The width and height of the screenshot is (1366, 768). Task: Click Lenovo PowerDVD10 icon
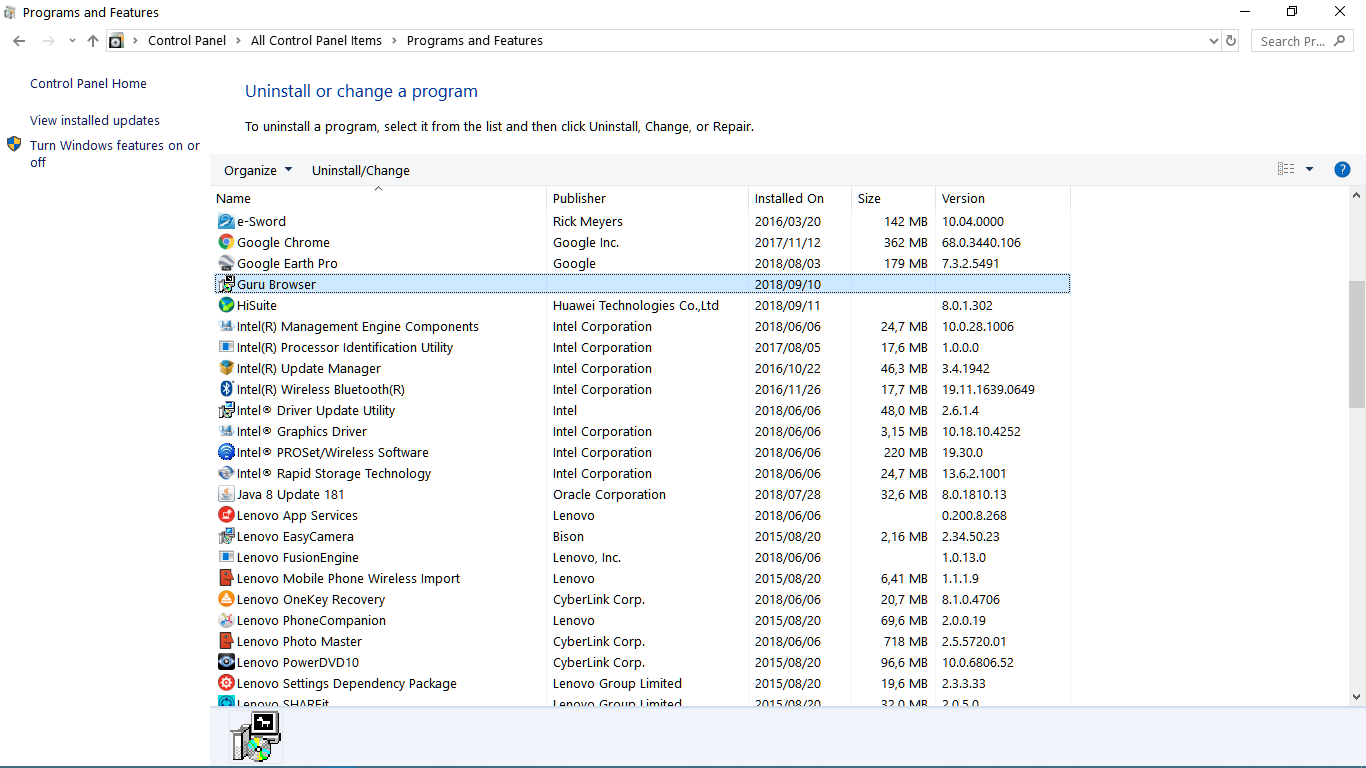click(x=226, y=662)
